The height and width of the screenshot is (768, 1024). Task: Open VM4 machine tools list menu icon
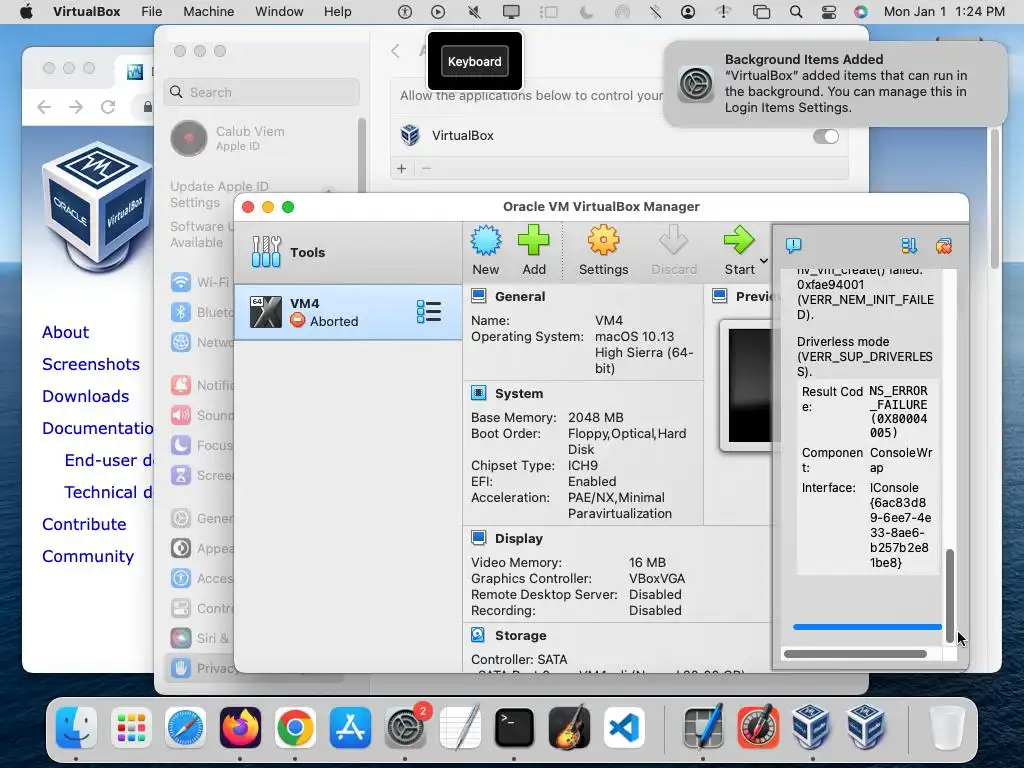pyautogui.click(x=429, y=312)
